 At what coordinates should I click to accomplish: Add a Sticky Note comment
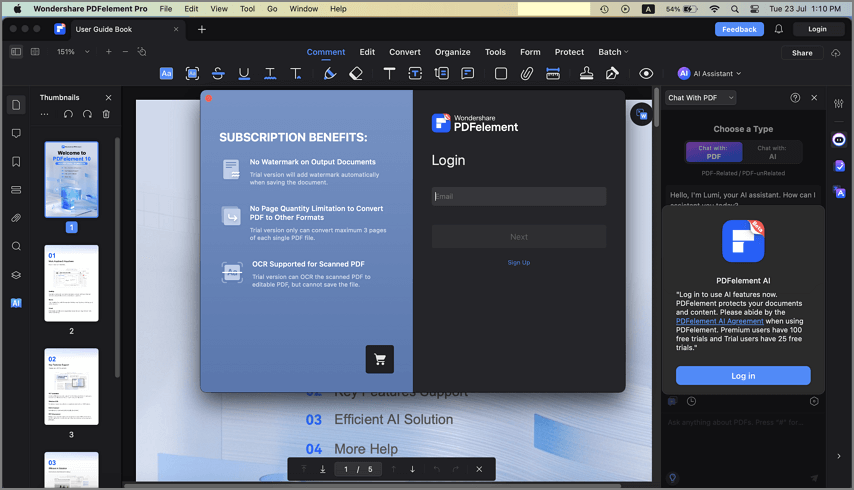point(467,74)
